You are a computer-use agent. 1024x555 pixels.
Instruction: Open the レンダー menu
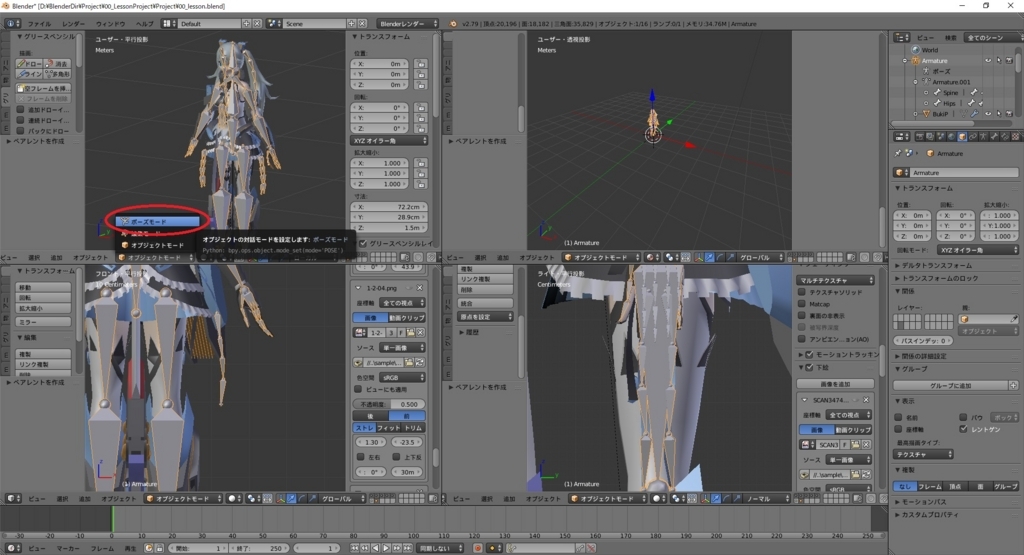tap(73, 24)
